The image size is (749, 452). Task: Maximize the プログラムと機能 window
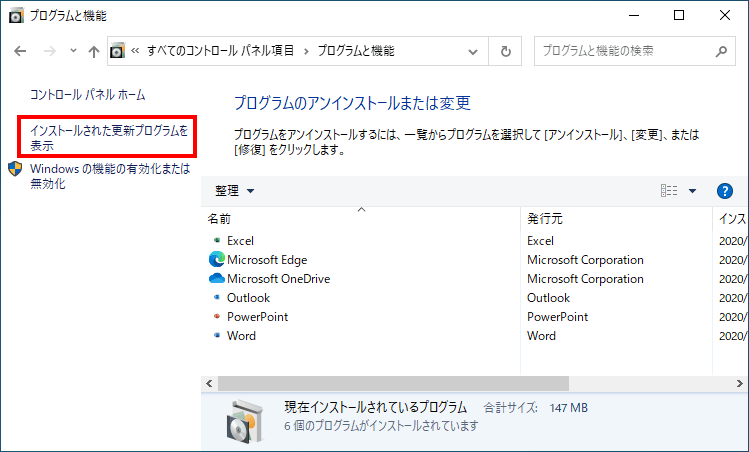coord(679,15)
